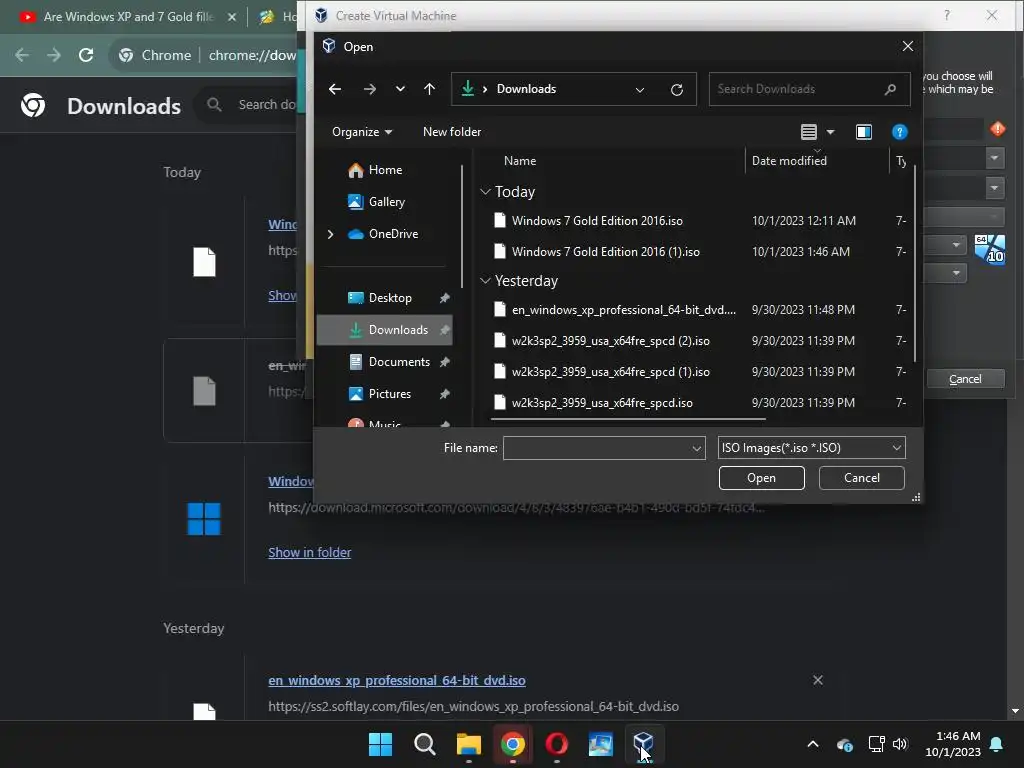The height and width of the screenshot is (768, 1024).
Task: Click the Open button
Action: (761, 478)
